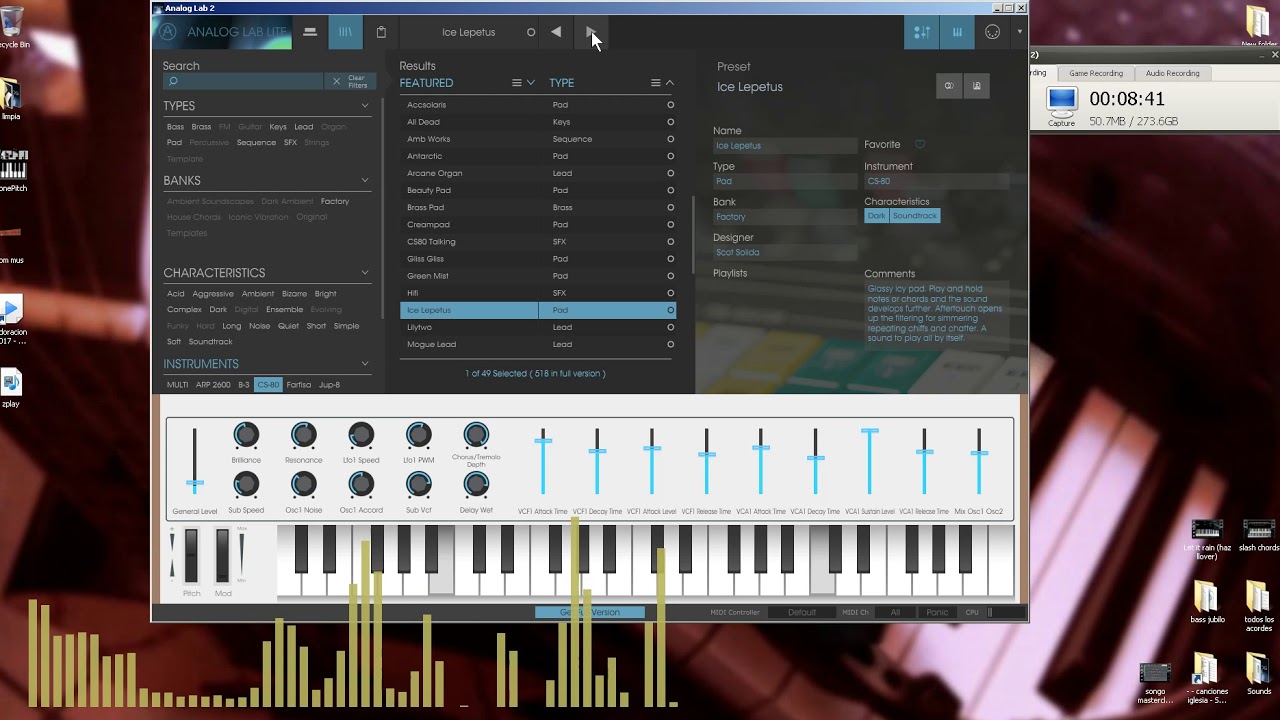The image size is (1280, 720).
Task: Click the Brilliance knob
Action: pyautogui.click(x=246, y=435)
